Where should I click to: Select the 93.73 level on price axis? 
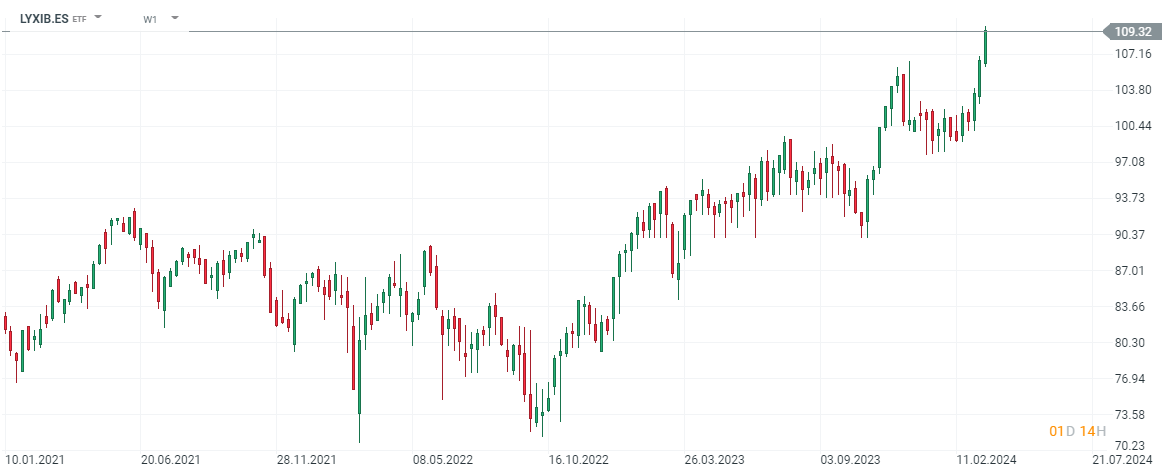[x=1134, y=198]
